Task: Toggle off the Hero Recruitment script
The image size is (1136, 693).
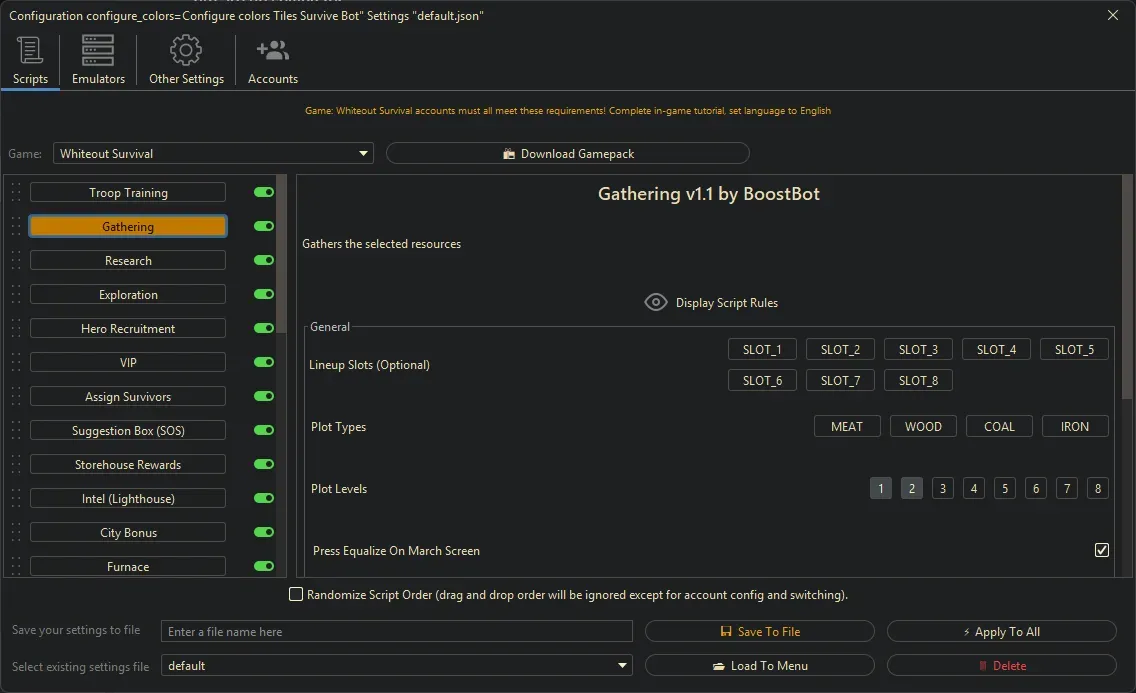Action: pos(264,329)
